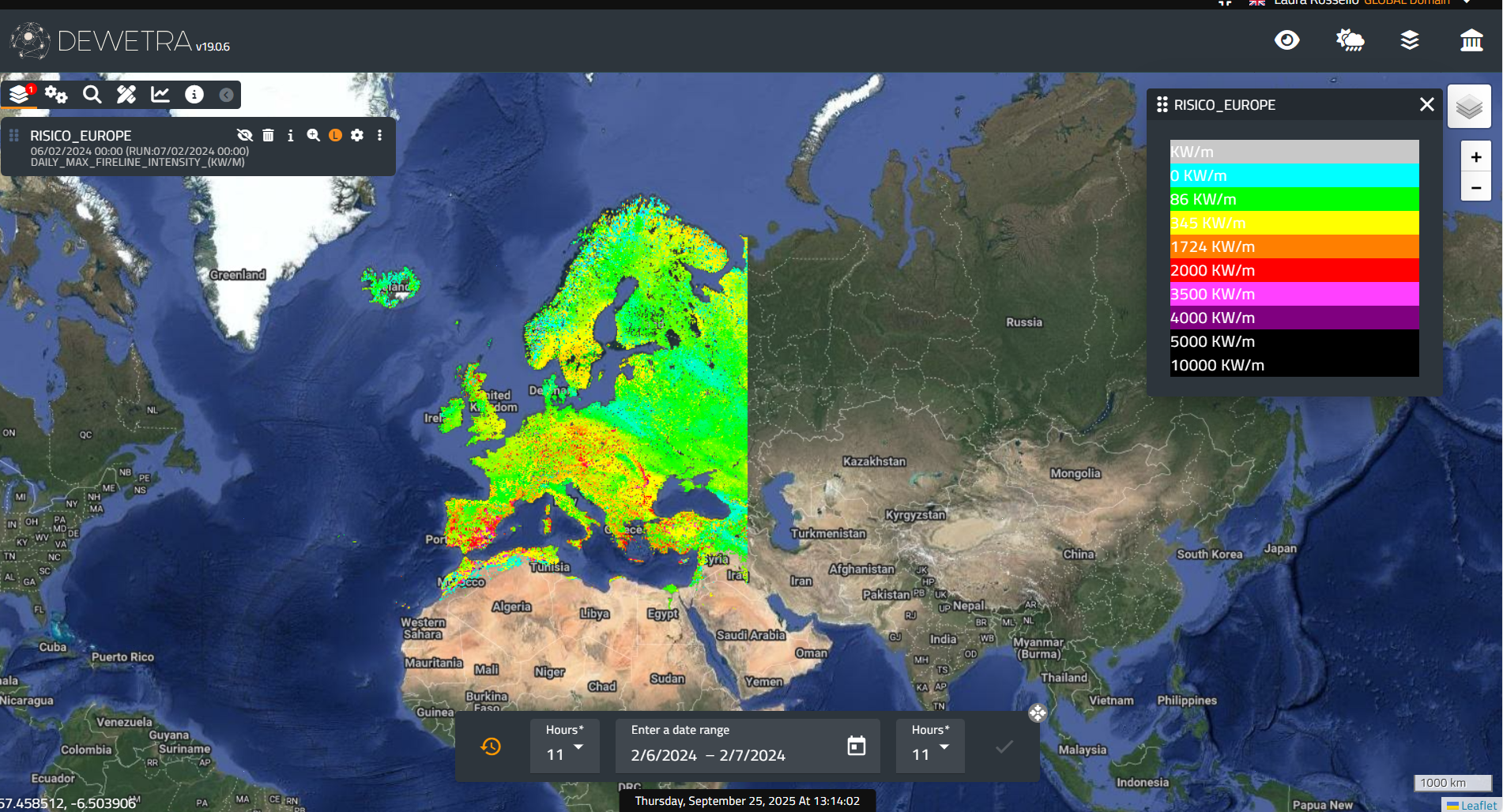Open the date range calendar picker

point(857,746)
